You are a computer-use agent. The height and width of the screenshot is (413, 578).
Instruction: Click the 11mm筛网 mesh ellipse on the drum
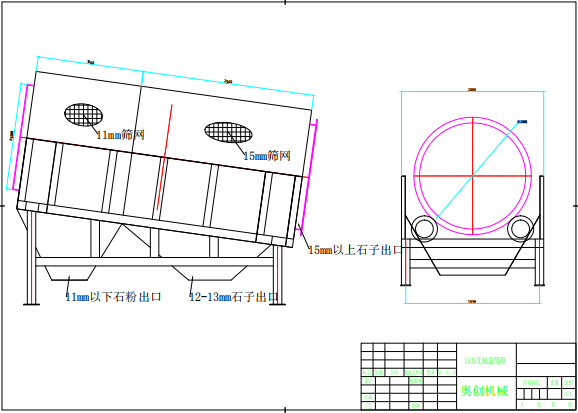point(83,115)
